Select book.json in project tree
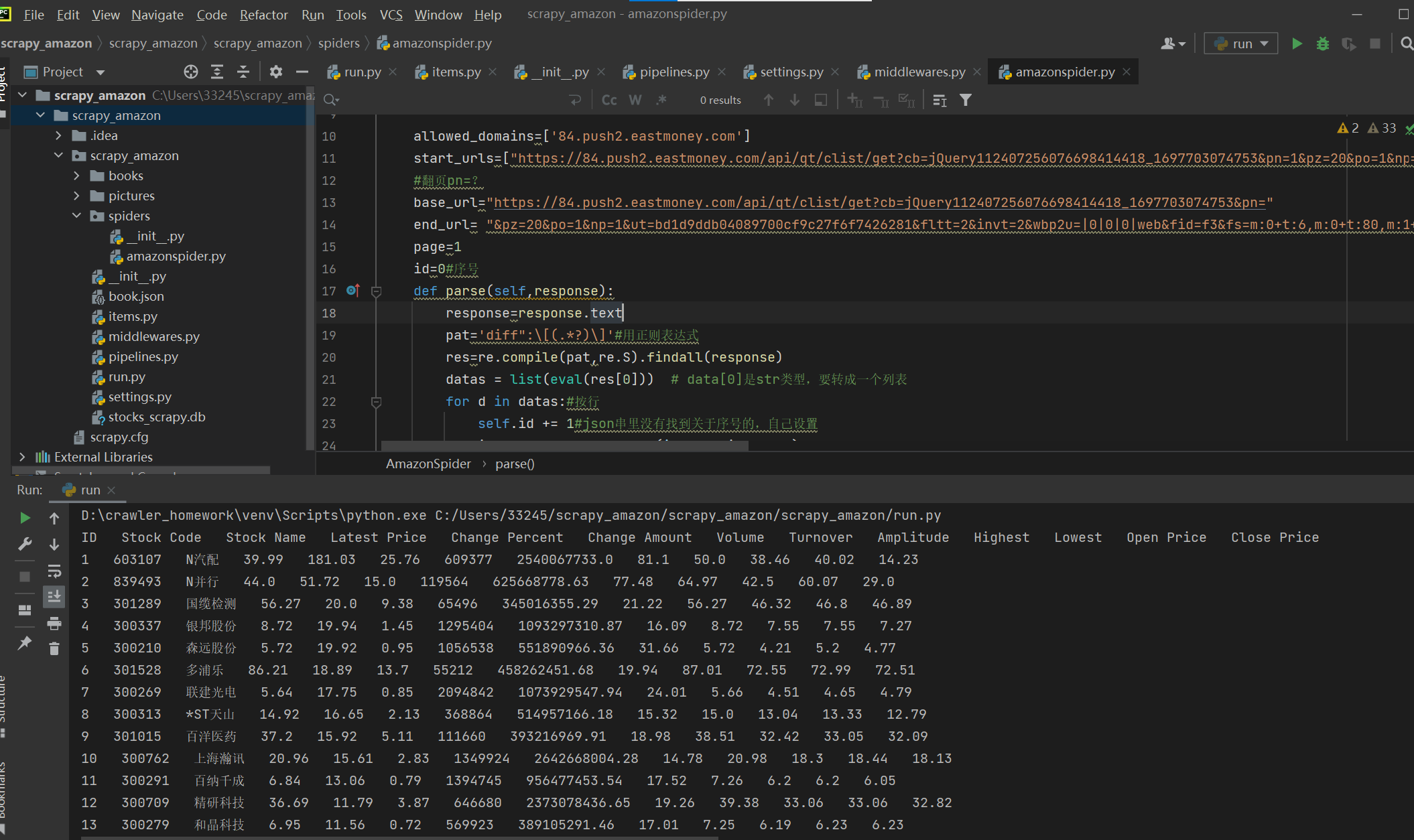 136,296
